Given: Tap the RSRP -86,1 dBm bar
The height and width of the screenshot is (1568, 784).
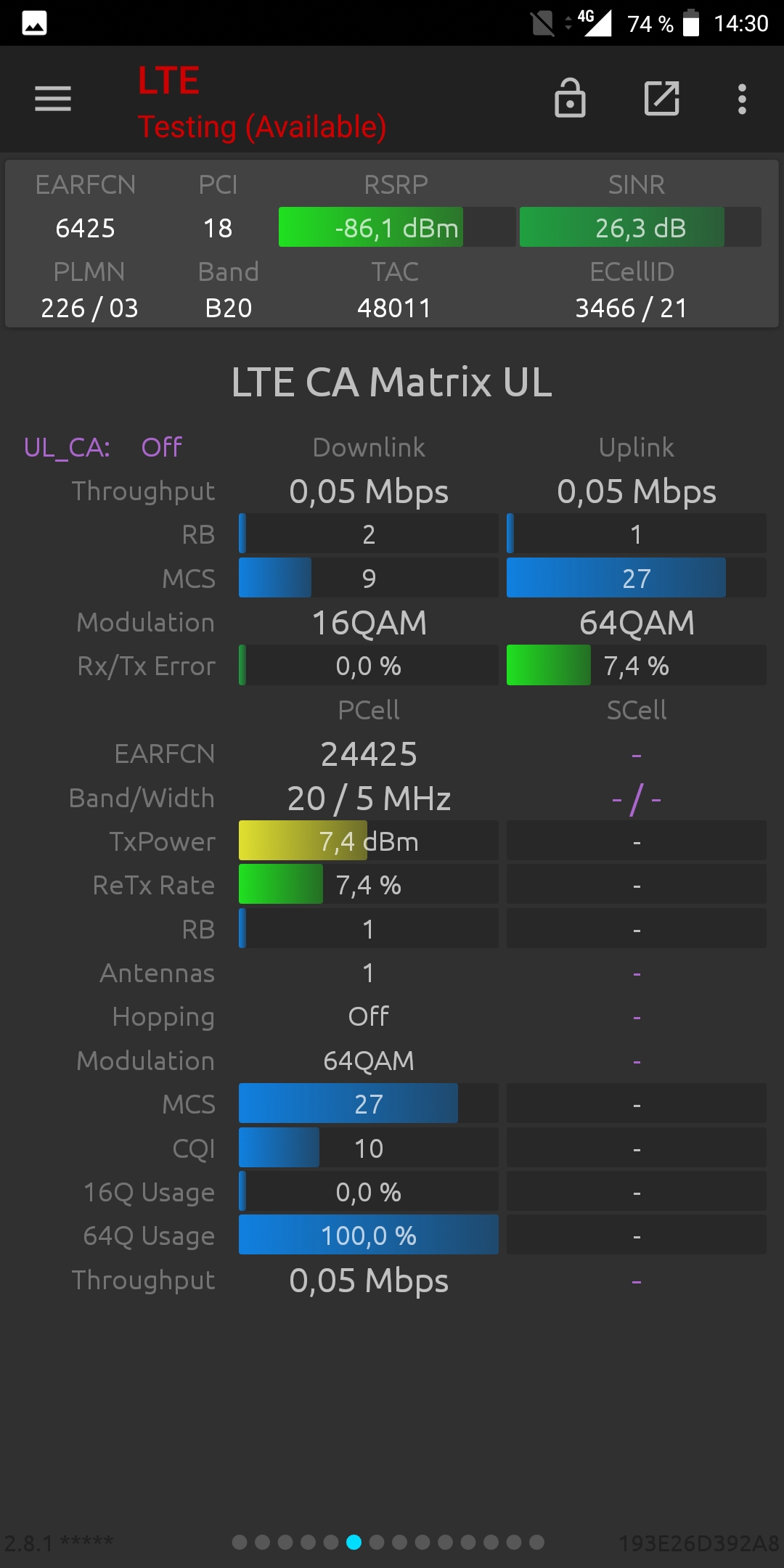Looking at the screenshot, I should [397, 227].
